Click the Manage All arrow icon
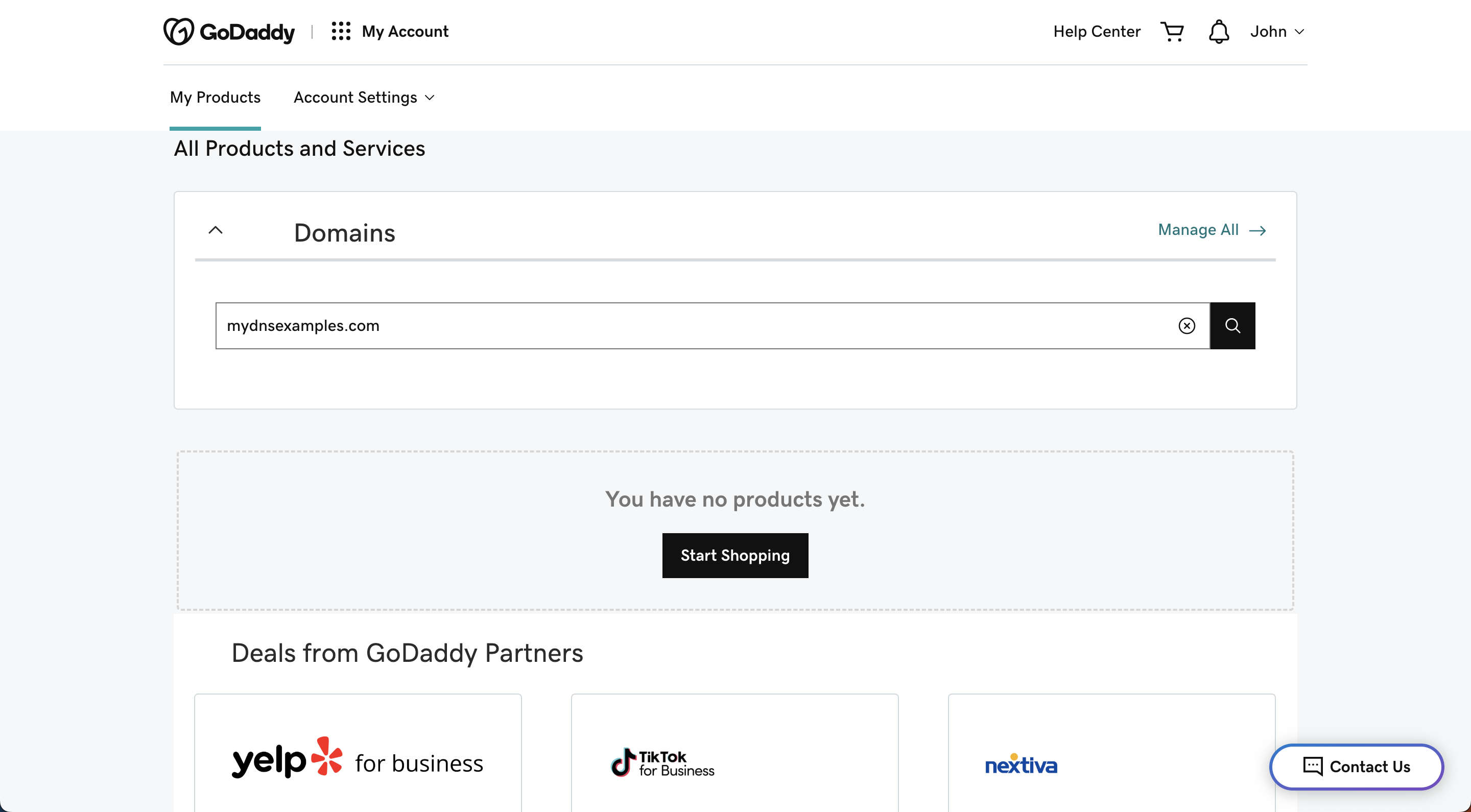Viewport: 1471px width, 812px height. tap(1258, 230)
